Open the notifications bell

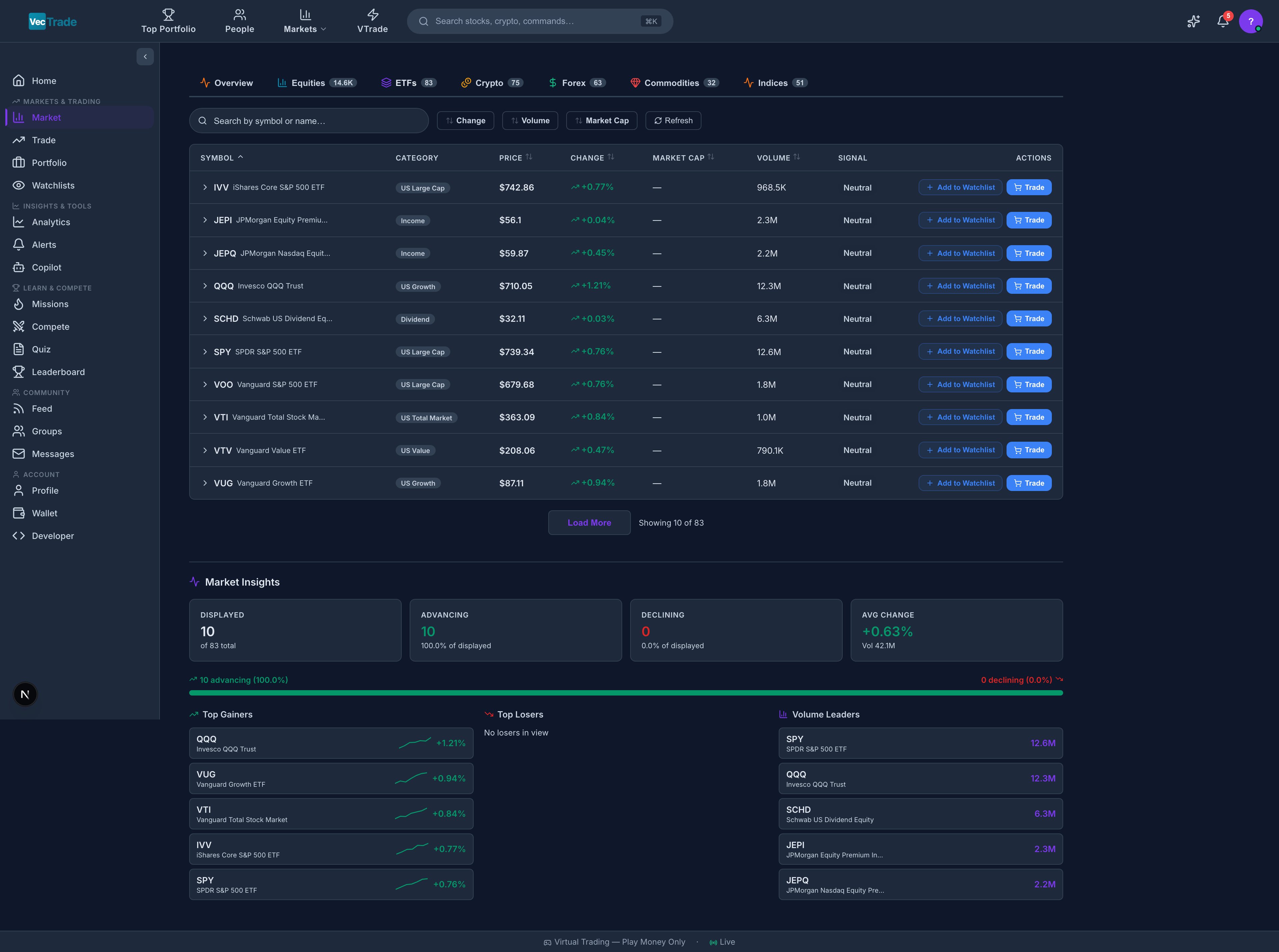point(1222,21)
